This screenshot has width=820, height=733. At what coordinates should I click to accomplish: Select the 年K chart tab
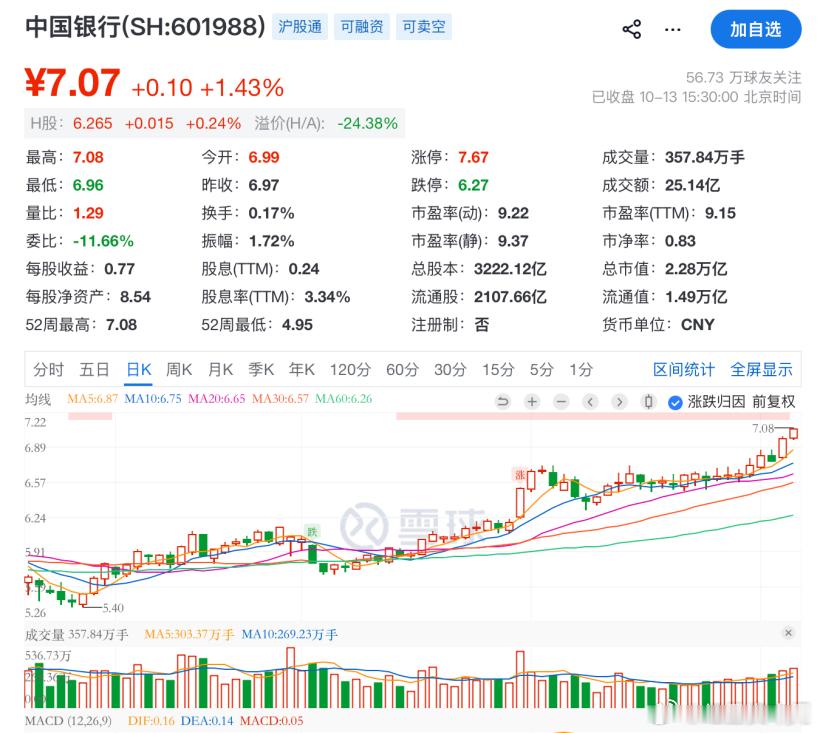click(x=302, y=370)
